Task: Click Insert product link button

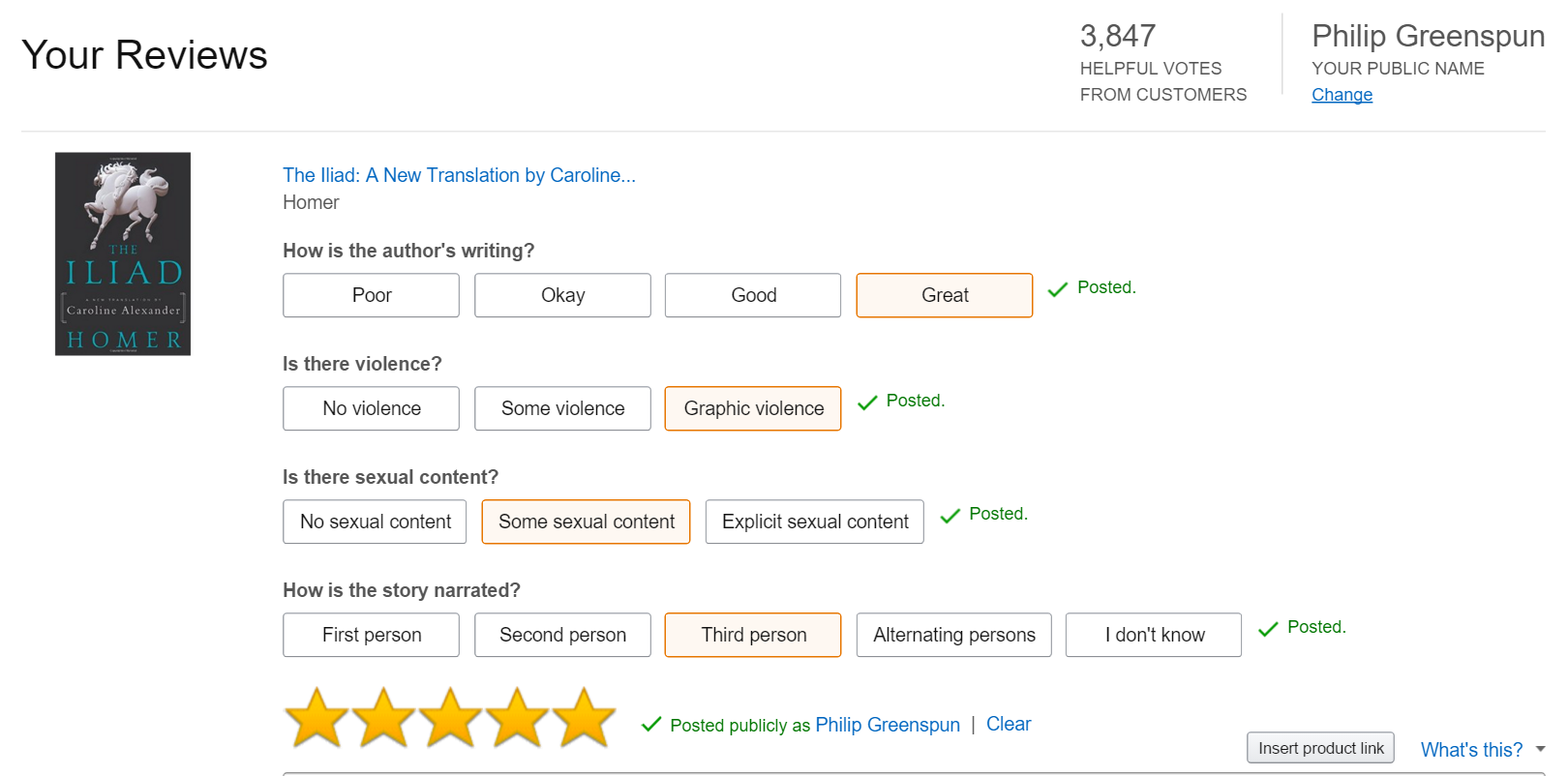Action: [1320, 748]
